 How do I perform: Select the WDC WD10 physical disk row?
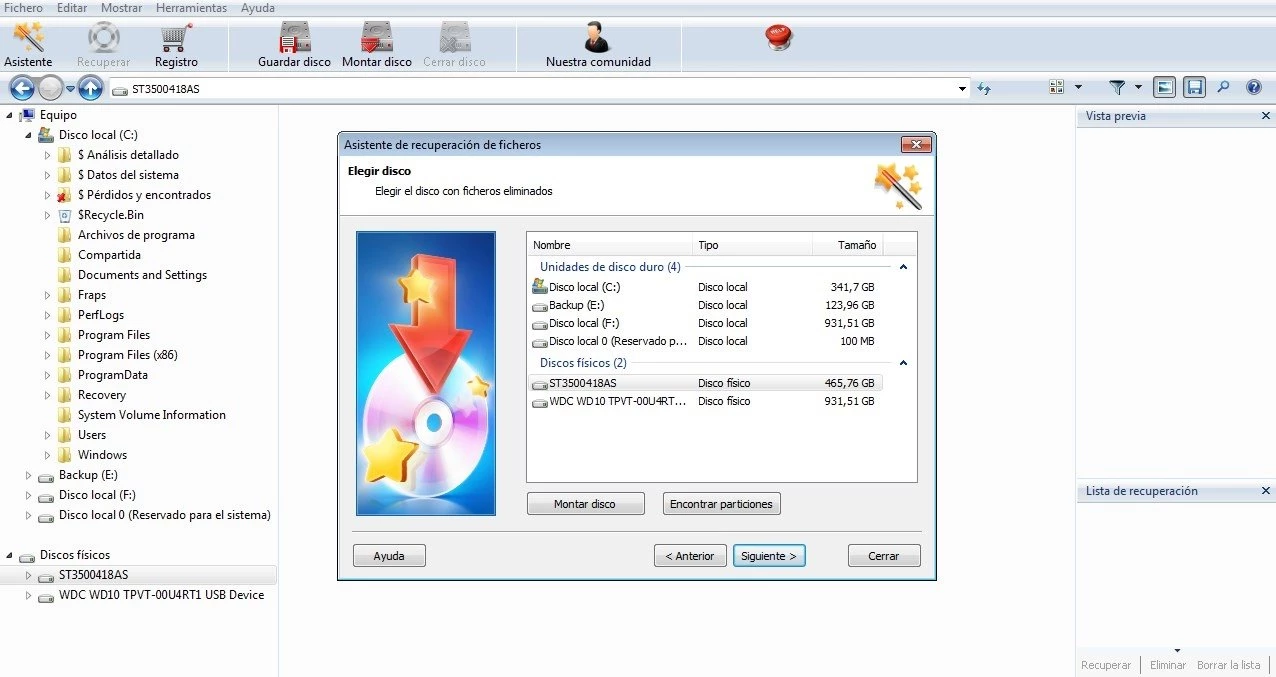(616, 401)
